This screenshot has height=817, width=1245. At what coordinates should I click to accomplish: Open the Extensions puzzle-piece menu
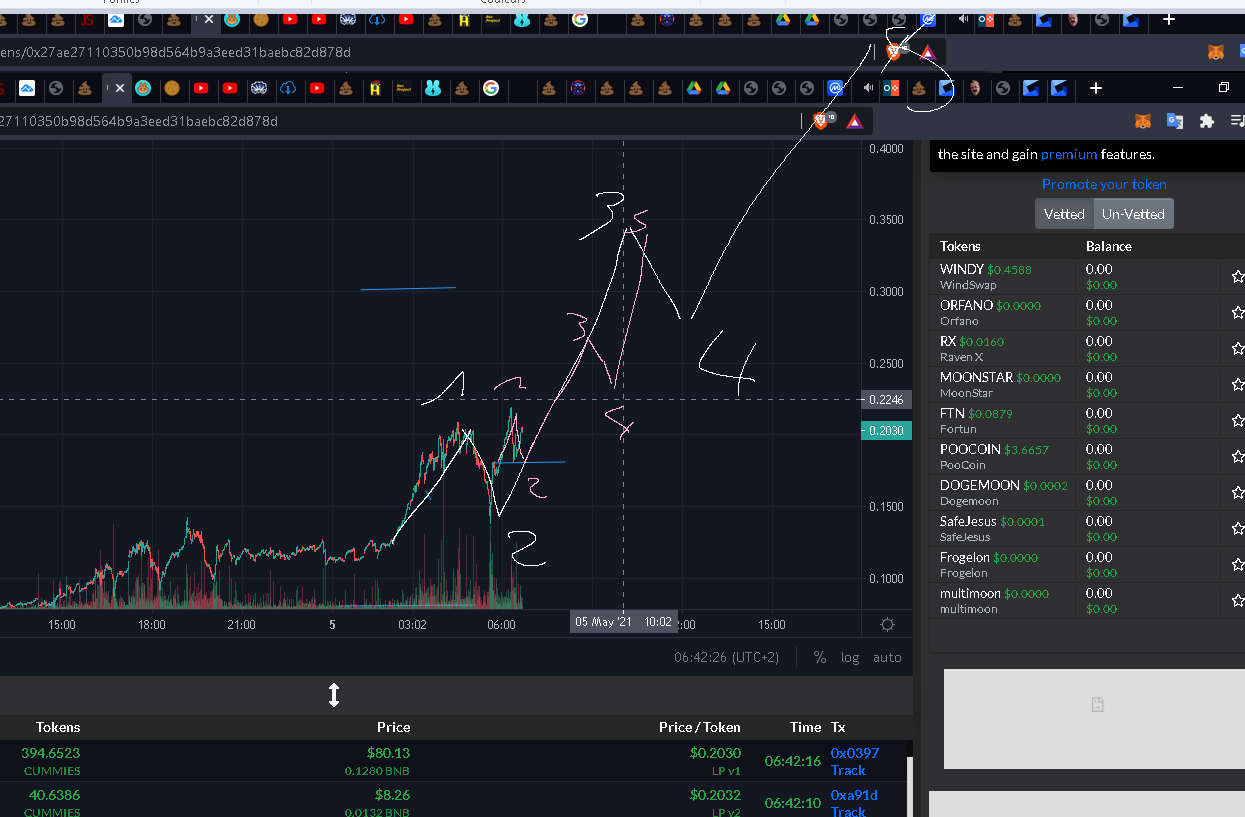1207,121
